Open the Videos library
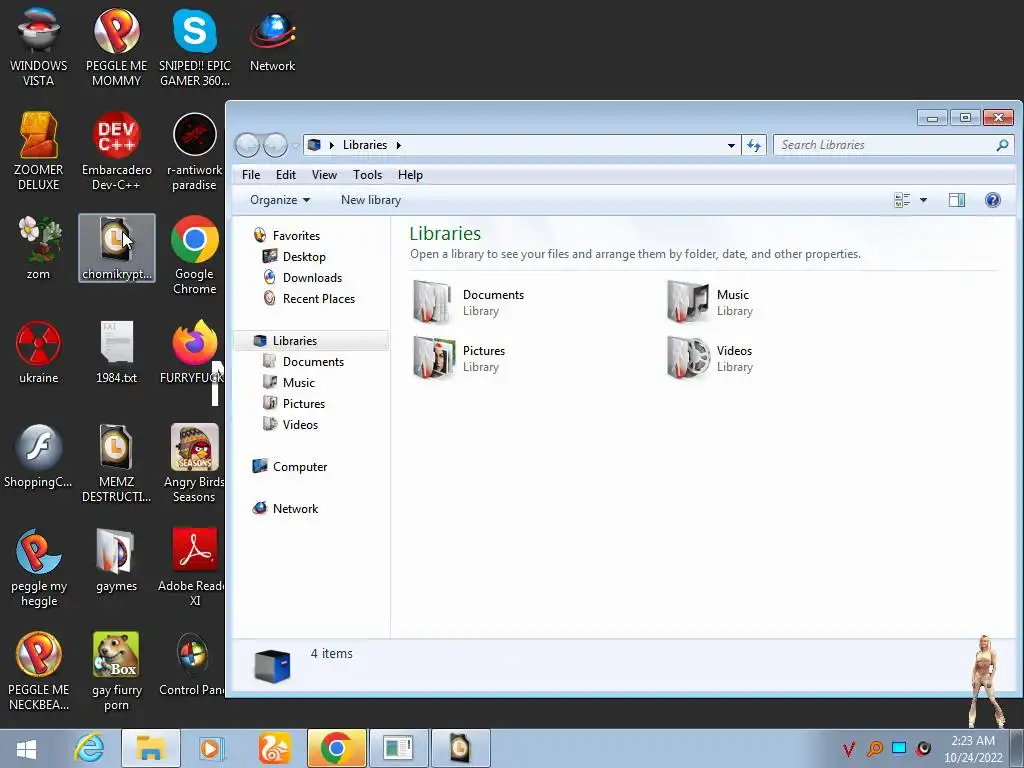The width and height of the screenshot is (1024, 768). [x=710, y=359]
